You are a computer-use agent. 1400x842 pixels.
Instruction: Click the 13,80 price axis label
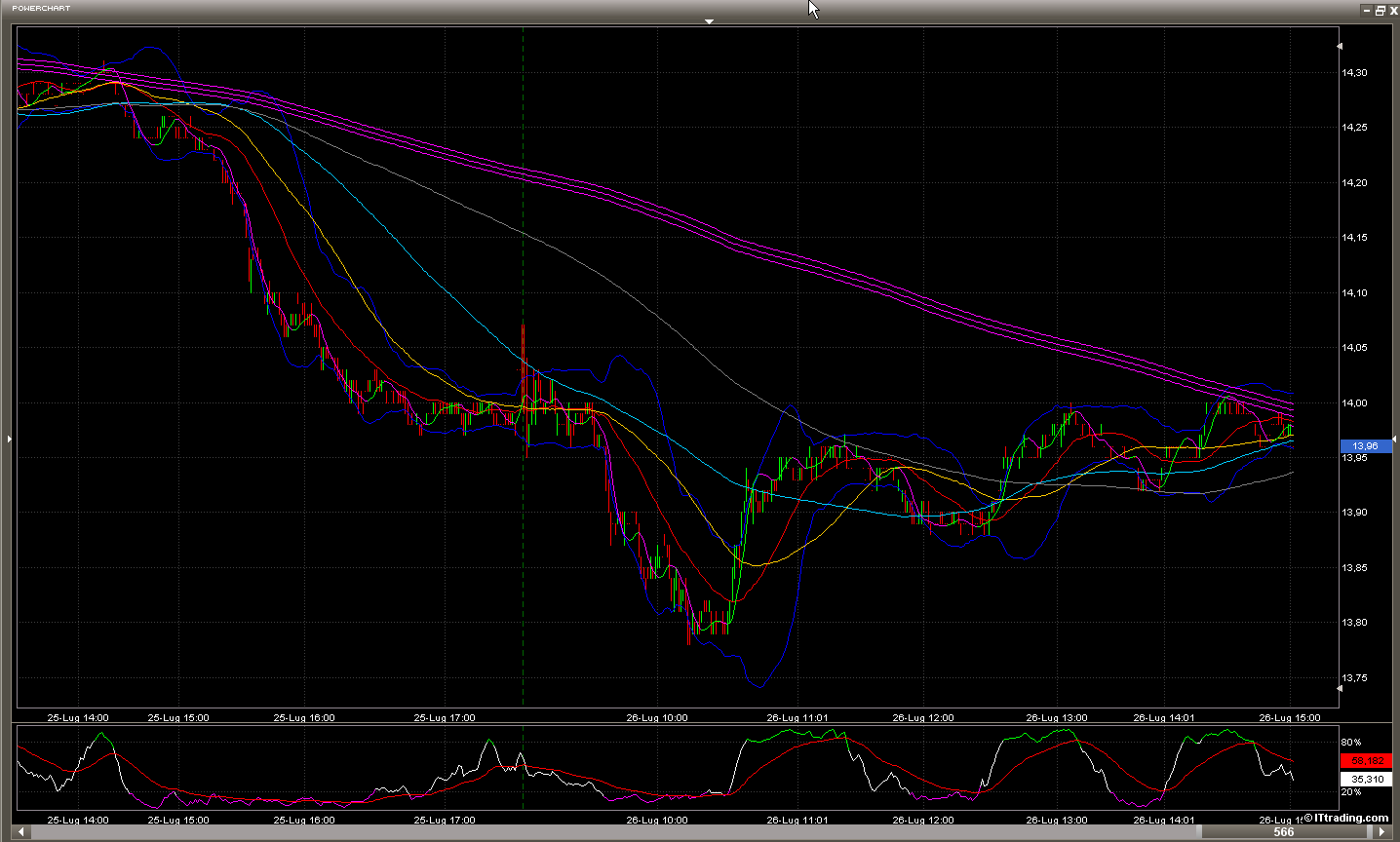1353,623
